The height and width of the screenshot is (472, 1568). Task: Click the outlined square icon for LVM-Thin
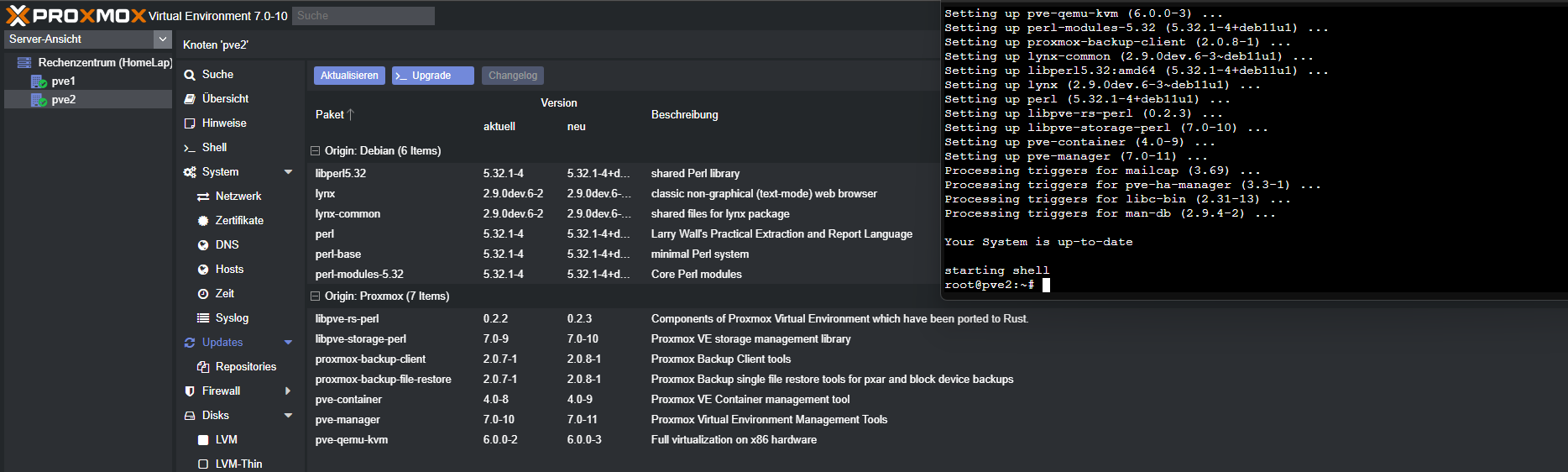(x=203, y=464)
